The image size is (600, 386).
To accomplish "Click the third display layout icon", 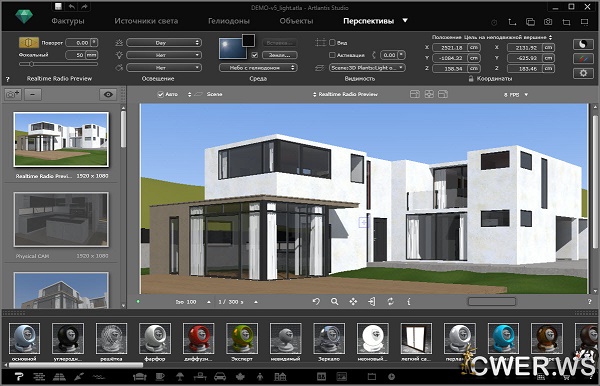I will (443, 94).
